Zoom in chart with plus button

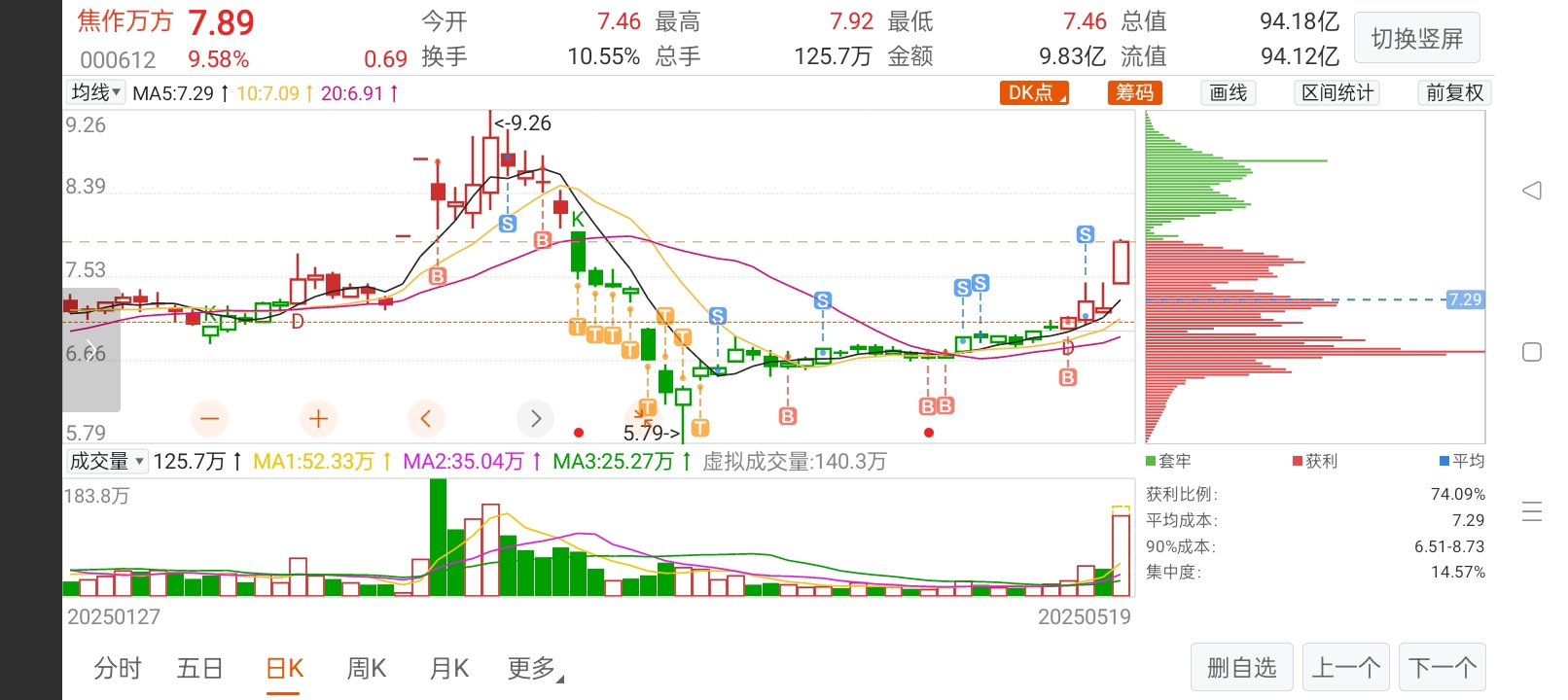click(x=318, y=419)
